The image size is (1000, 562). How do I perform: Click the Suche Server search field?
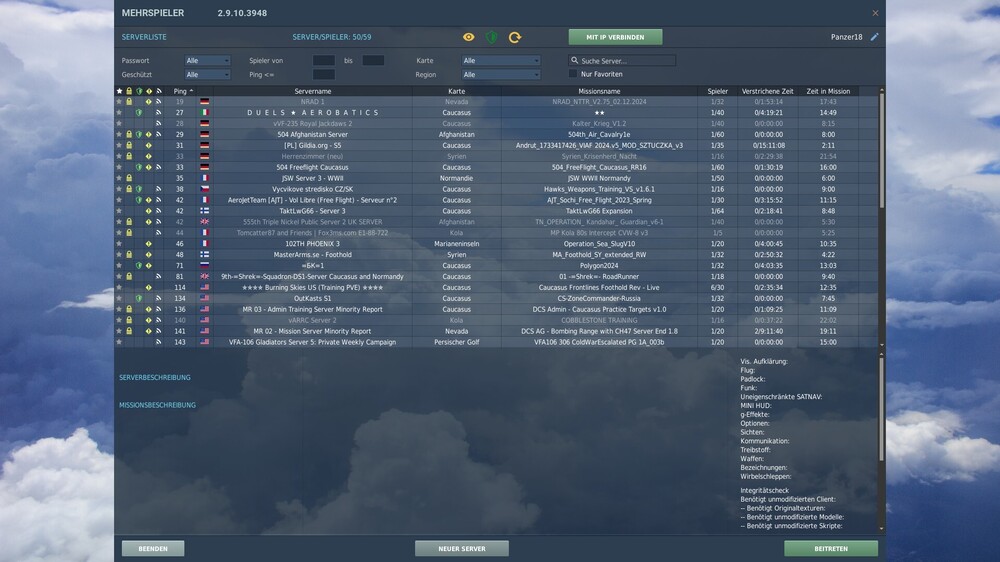[x=622, y=61]
